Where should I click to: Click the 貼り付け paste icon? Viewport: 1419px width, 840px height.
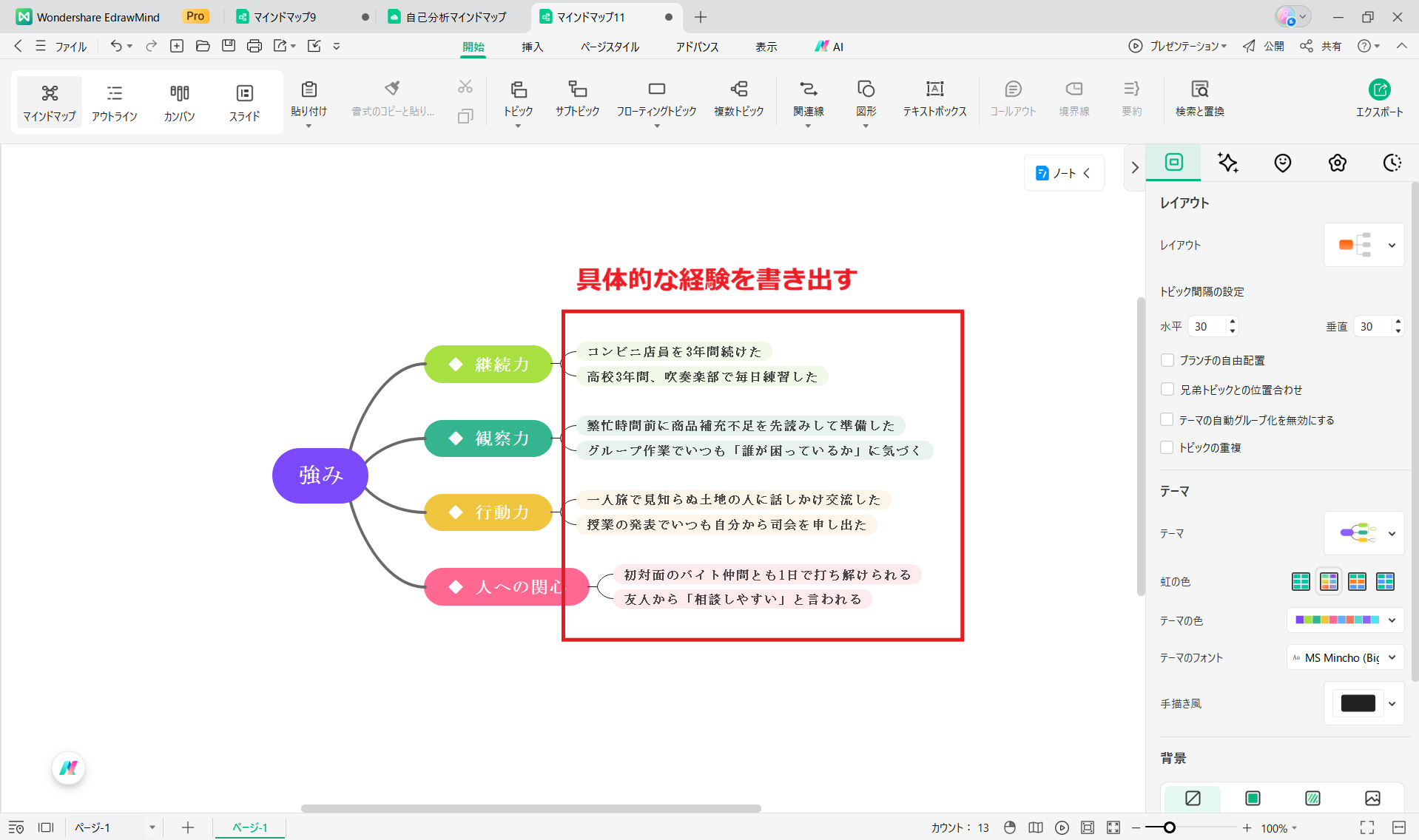coord(309,89)
